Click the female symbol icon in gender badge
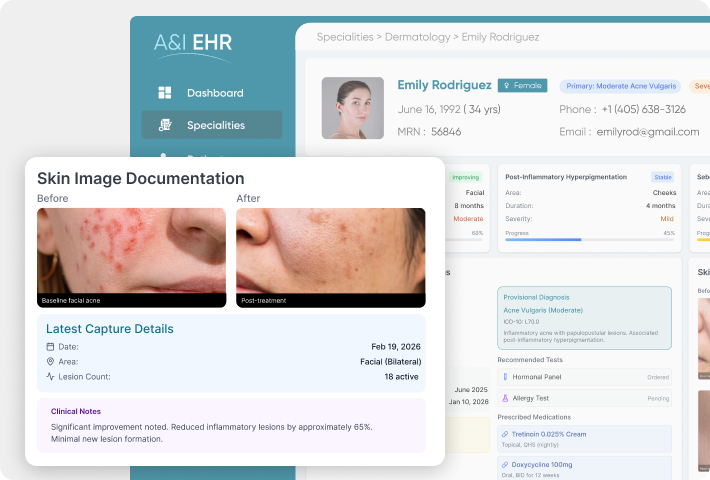The width and height of the screenshot is (710, 480). [x=507, y=86]
